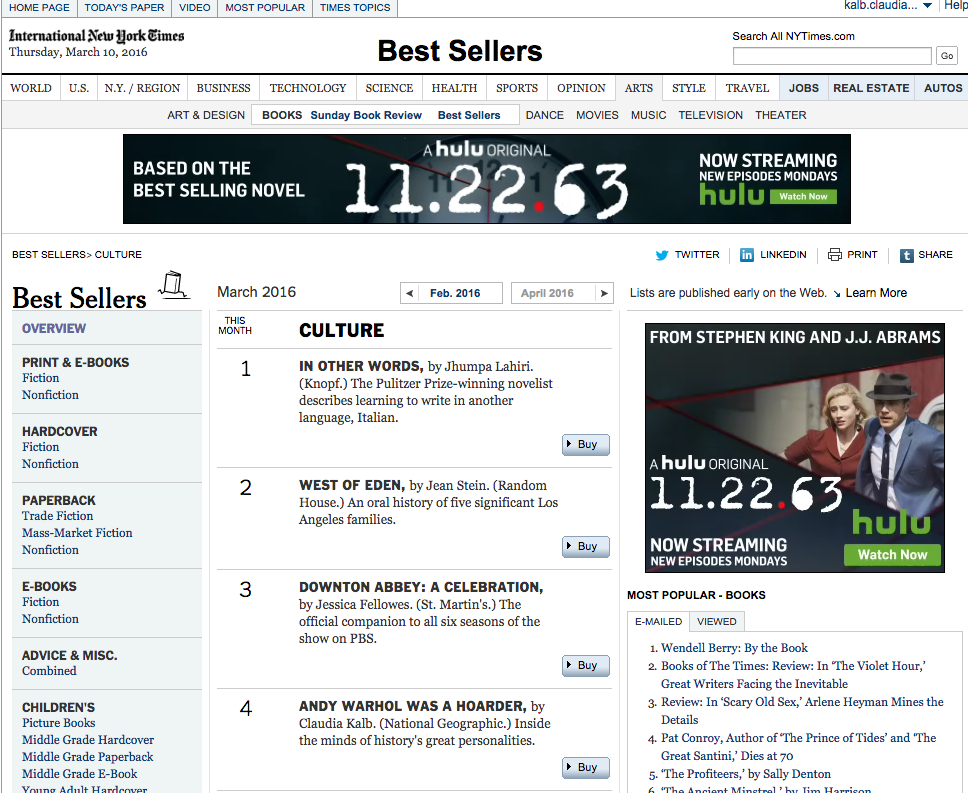Click the Tumblr share icon
The width and height of the screenshot is (968, 793).
coord(906,255)
